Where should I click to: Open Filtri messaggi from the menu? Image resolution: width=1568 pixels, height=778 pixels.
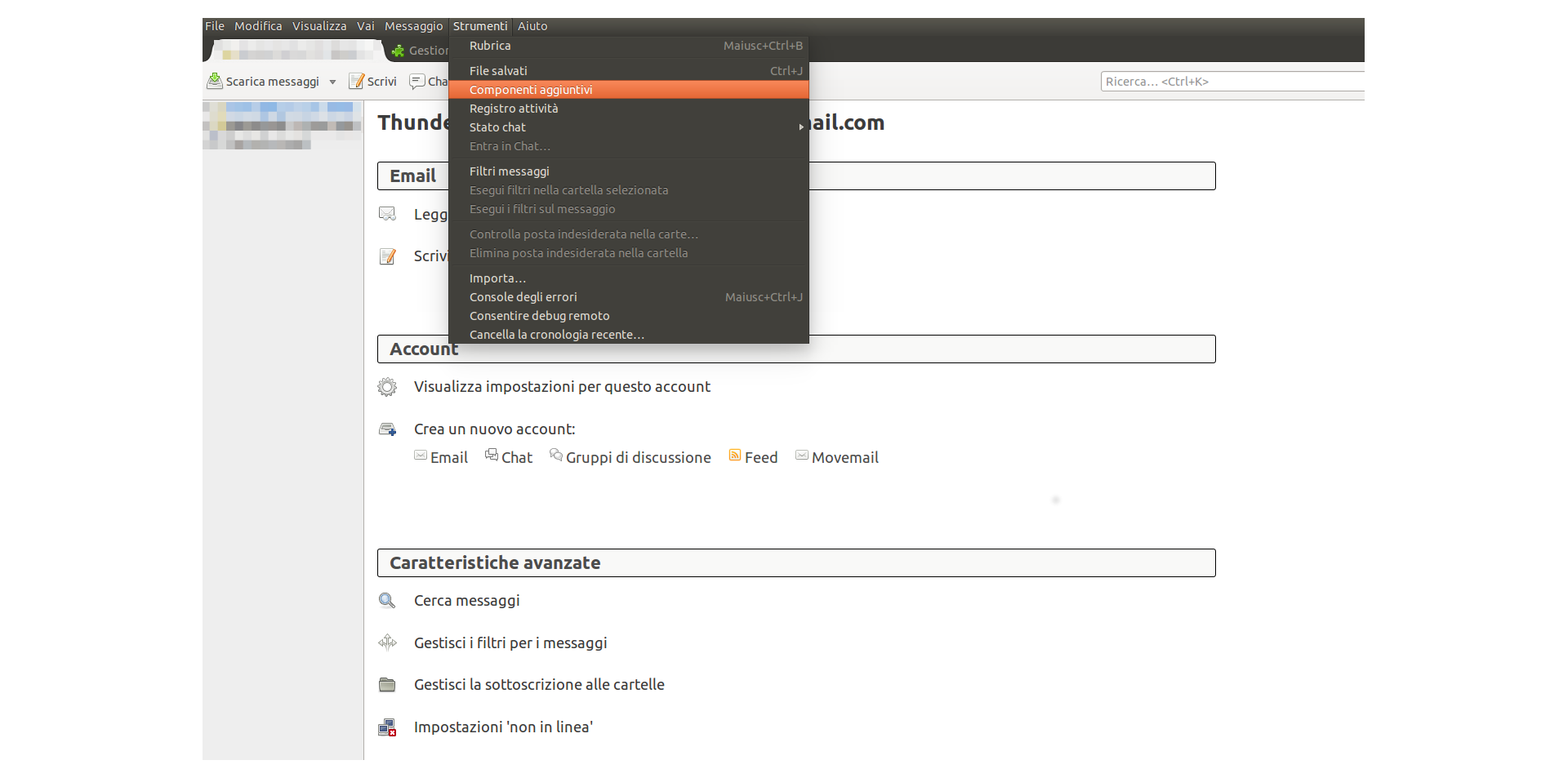tap(629, 171)
